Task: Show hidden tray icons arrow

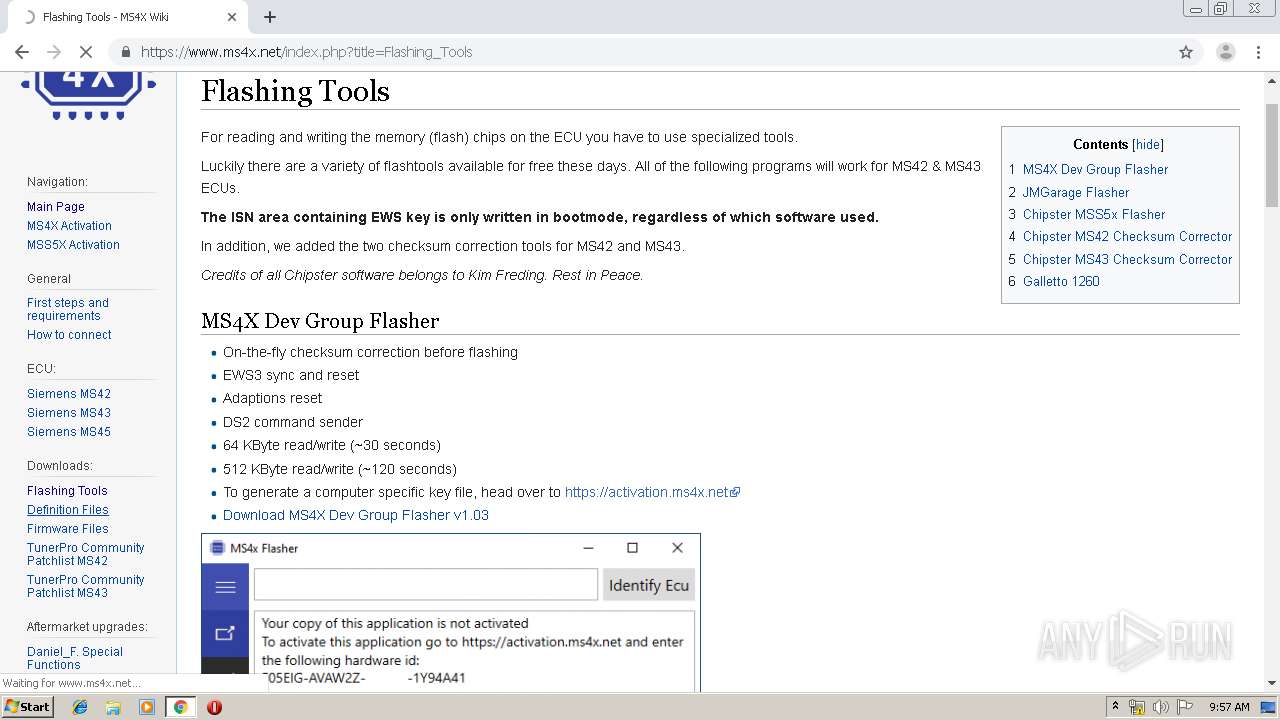Action: click(x=1116, y=707)
